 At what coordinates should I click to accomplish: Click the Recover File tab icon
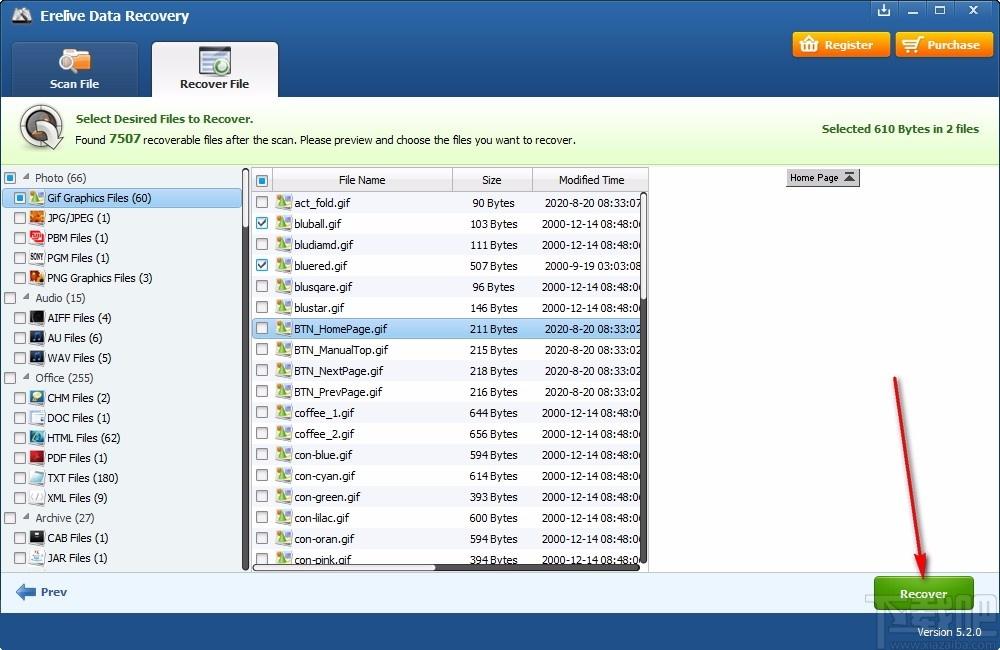(x=214, y=61)
